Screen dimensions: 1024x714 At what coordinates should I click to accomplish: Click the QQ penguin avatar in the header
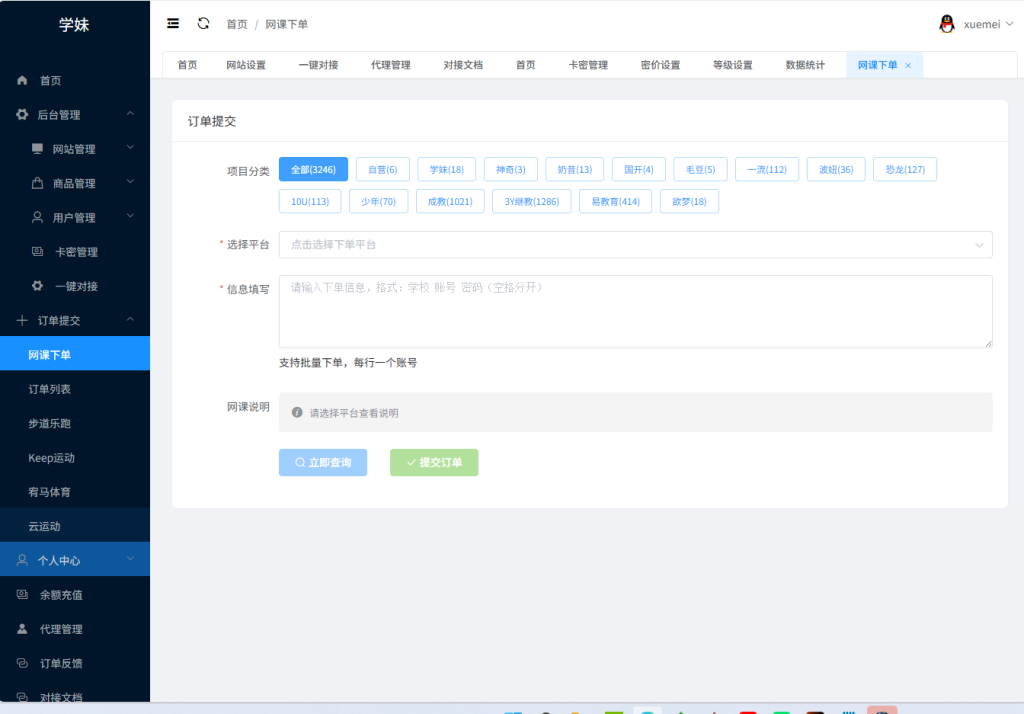click(945, 22)
